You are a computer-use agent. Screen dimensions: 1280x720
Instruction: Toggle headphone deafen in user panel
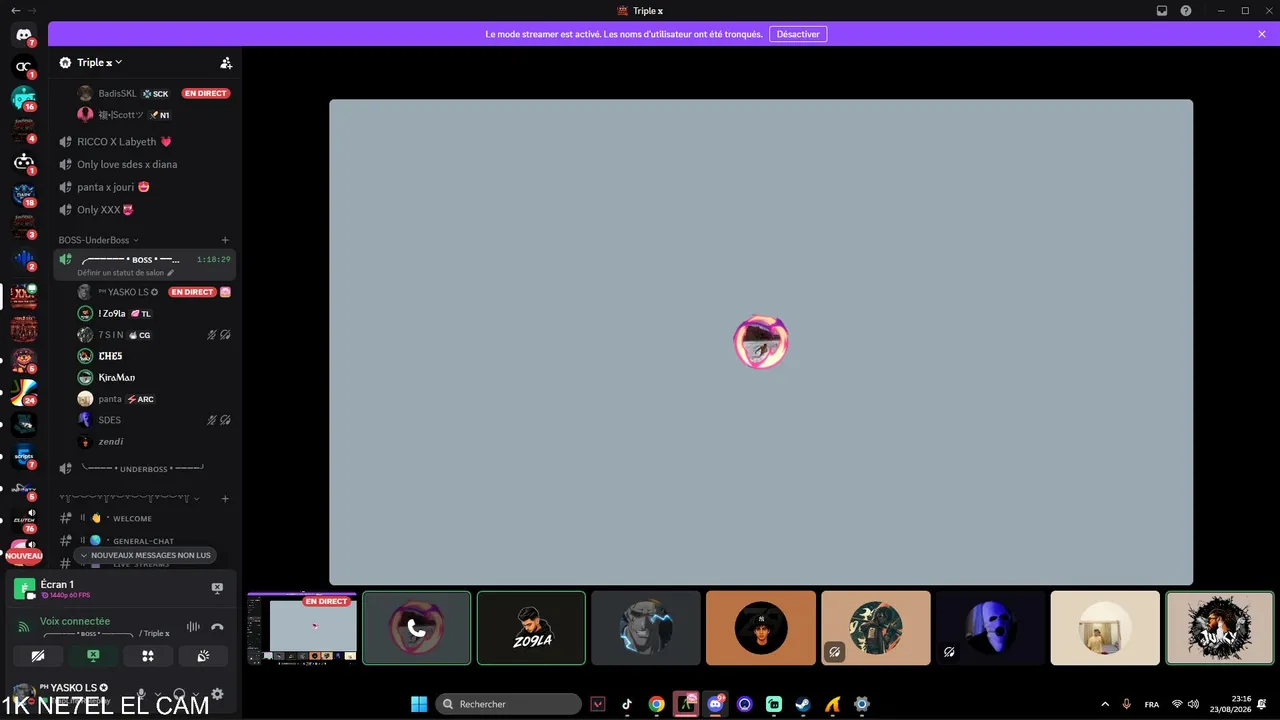[x=179, y=694]
